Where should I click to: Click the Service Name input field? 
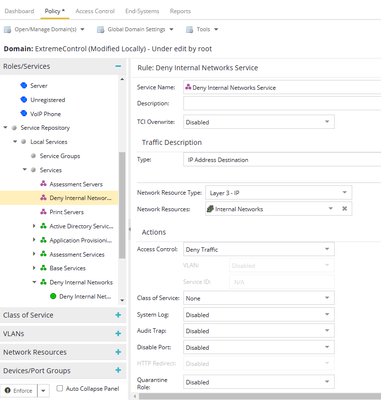pyautogui.click(x=282, y=87)
